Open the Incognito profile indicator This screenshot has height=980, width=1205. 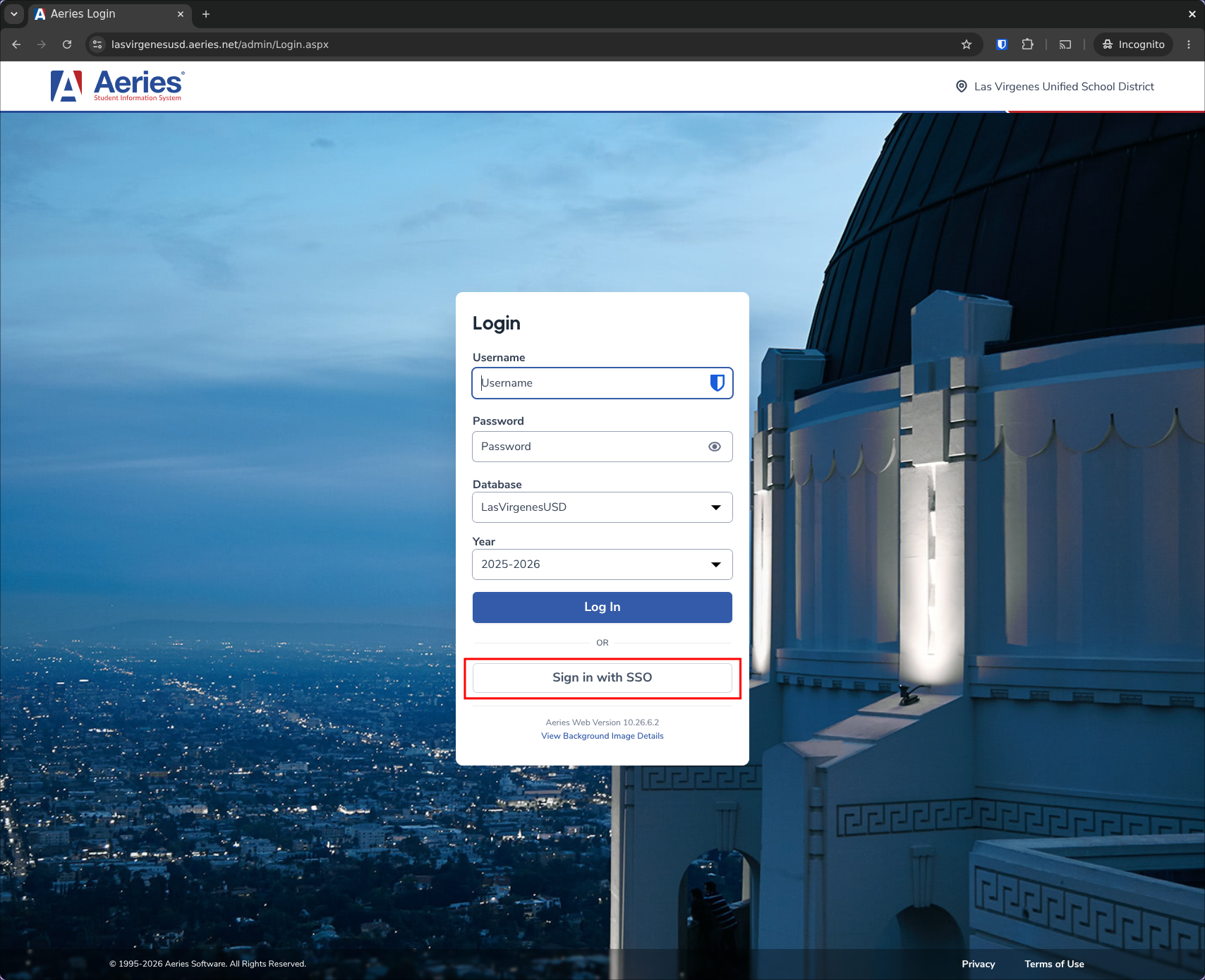(x=1134, y=44)
